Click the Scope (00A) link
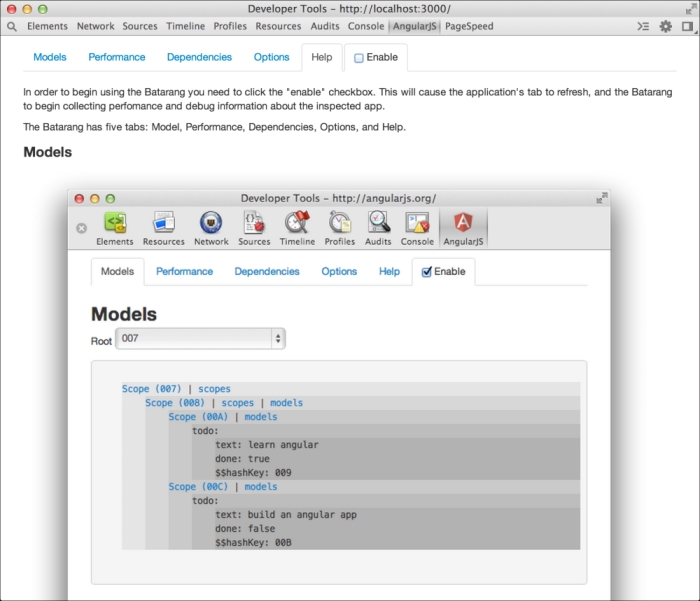Image resolution: width=700 pixels, height=601 pixels. pyautogui.click(x=198, y=417)
